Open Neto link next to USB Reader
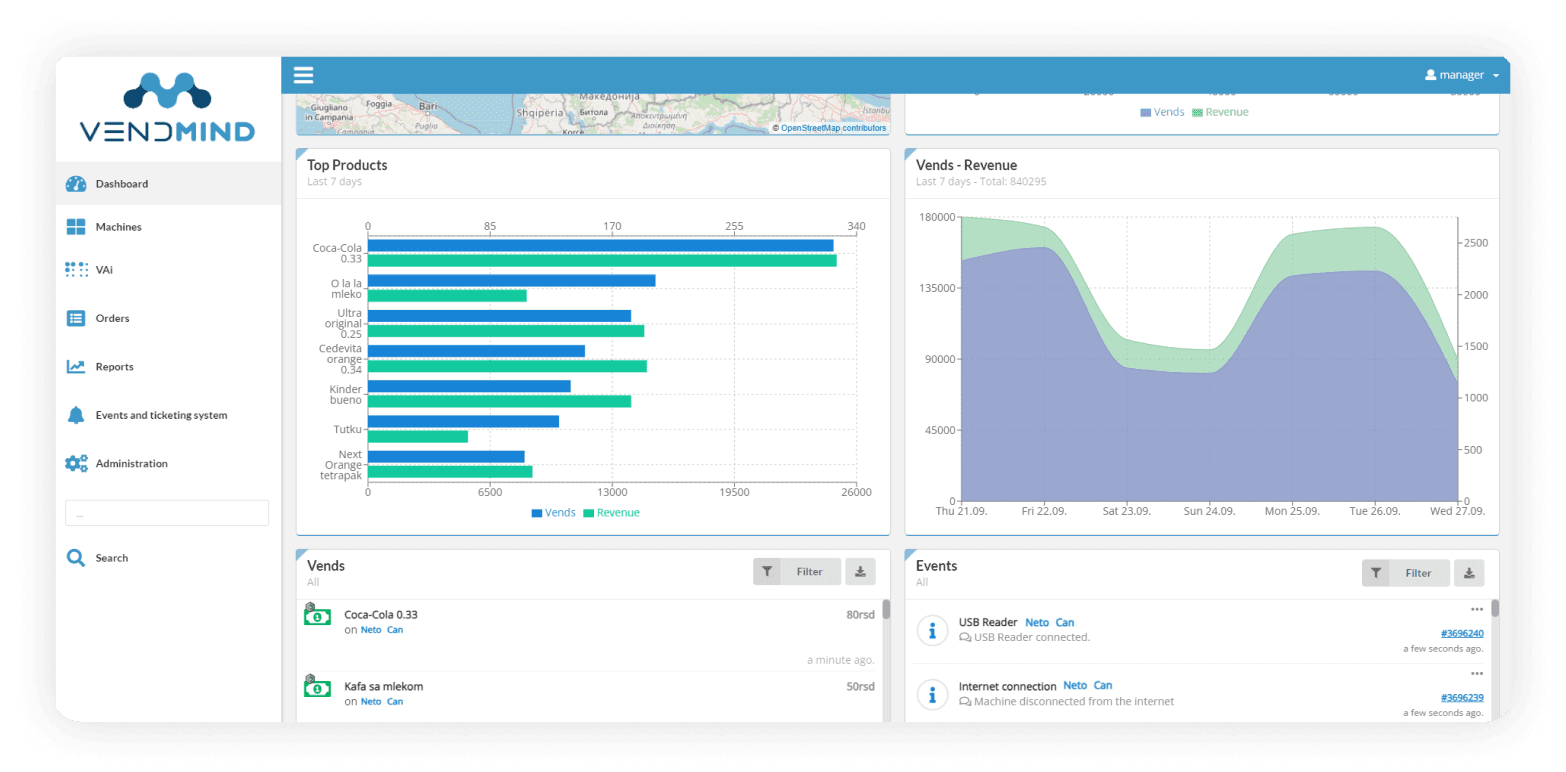Image resolution: width=1566 pixels, height=772 pixels. [x=1037, y=622]
